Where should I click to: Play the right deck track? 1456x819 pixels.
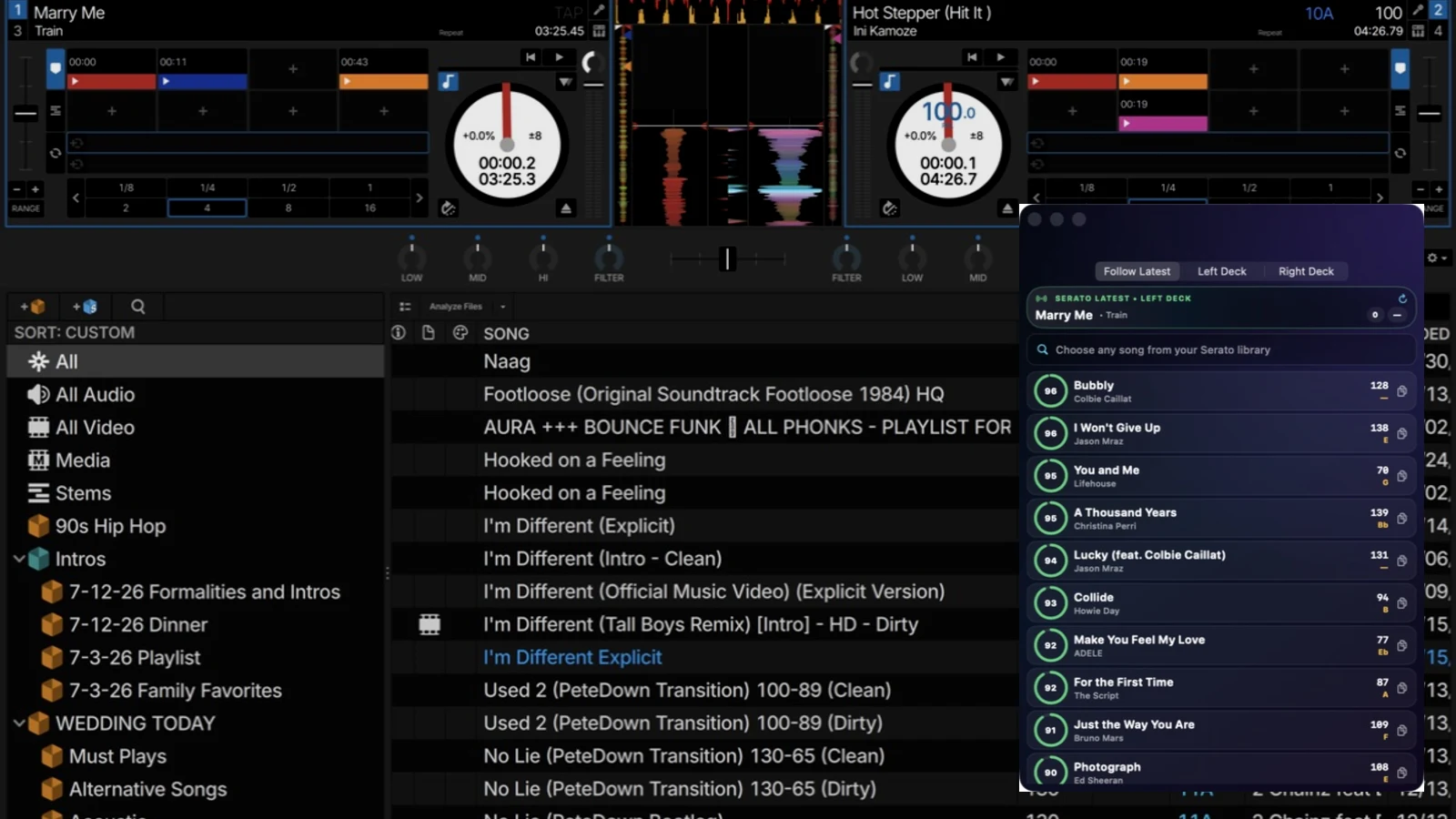pyautogui.click(x=1000, y=57)
